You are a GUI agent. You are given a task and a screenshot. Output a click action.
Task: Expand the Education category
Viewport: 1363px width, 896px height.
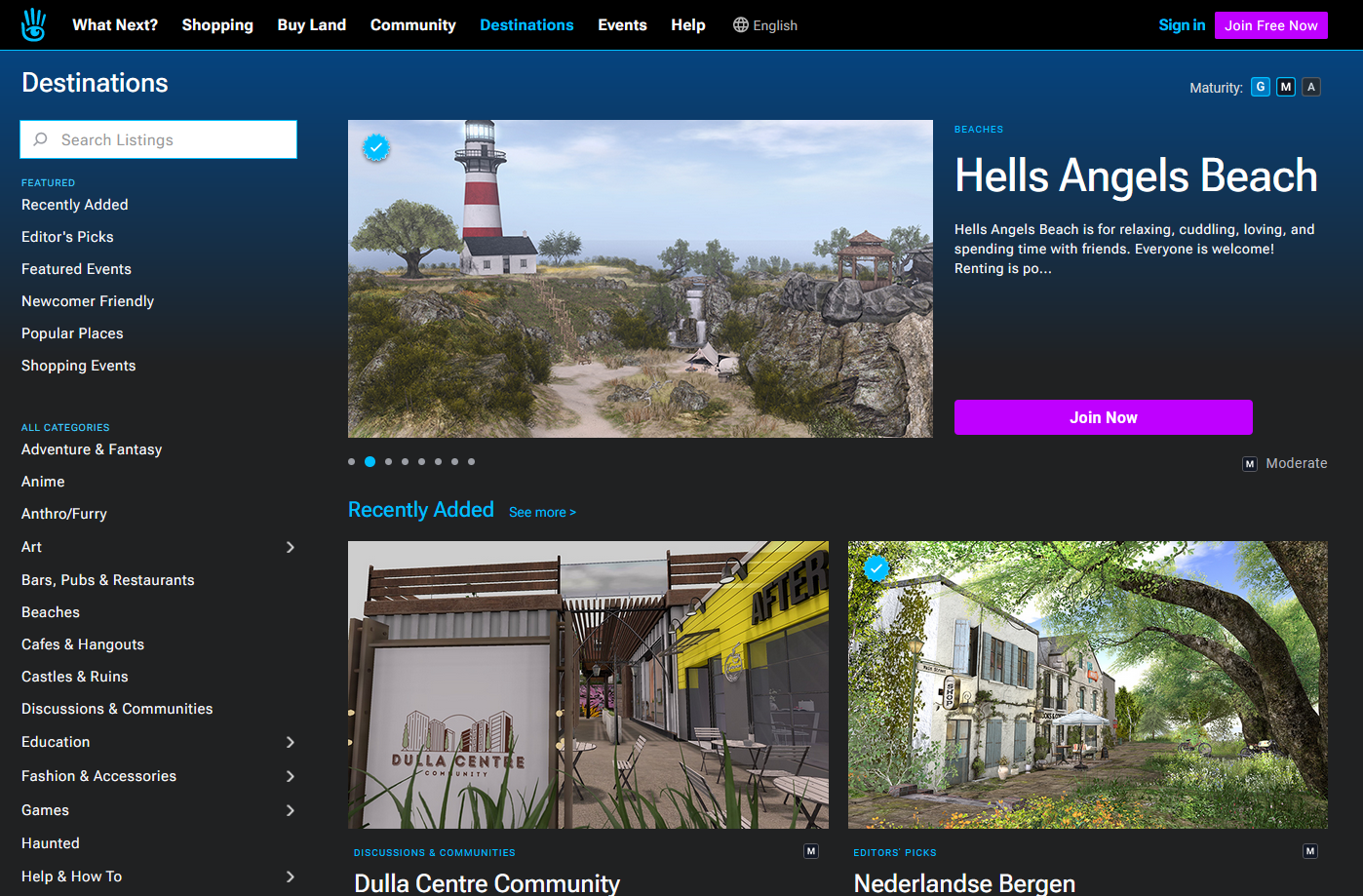click(290, 742)
